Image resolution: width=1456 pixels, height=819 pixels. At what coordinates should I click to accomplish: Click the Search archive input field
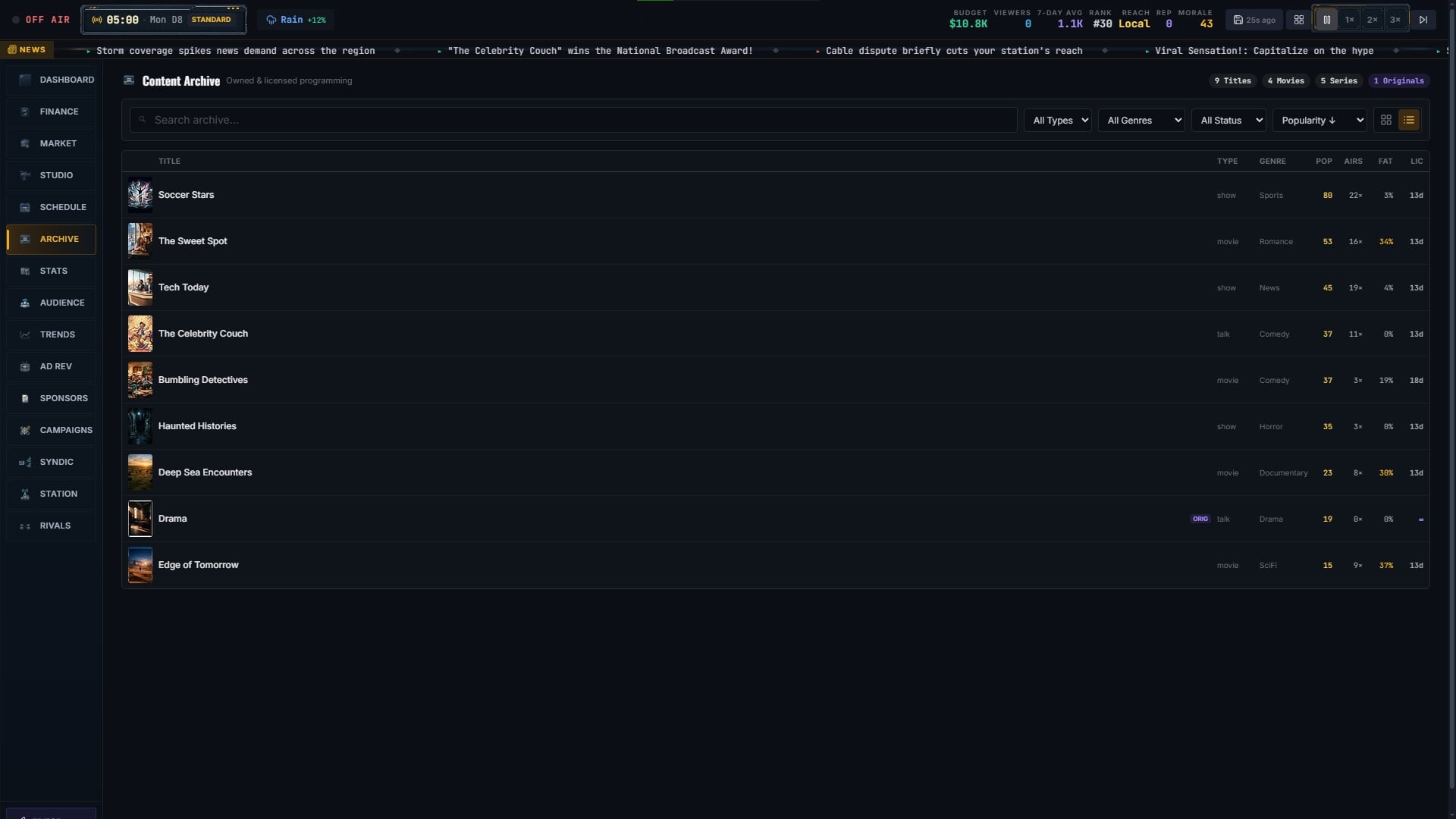[x=573, y=120]
